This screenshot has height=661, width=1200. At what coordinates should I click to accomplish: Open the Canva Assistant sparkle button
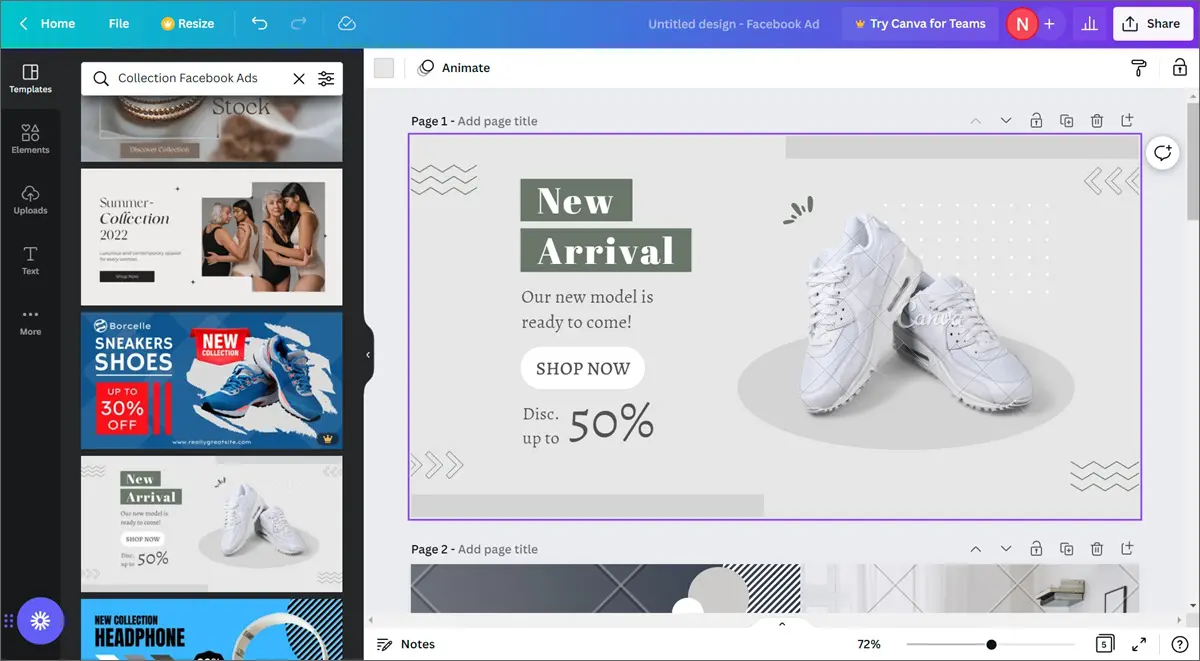click(x=40, y=621)
